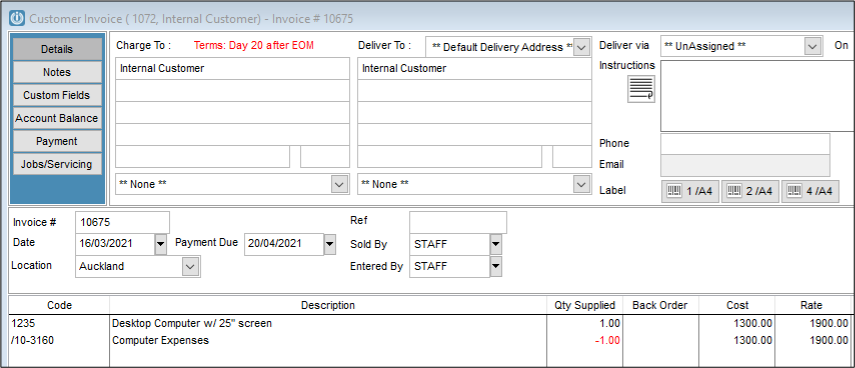Viewport: 855px width, 368px height.
Task: Click the Qty Supplied column header
Action: pyautogui.click(x=585, y=305)
